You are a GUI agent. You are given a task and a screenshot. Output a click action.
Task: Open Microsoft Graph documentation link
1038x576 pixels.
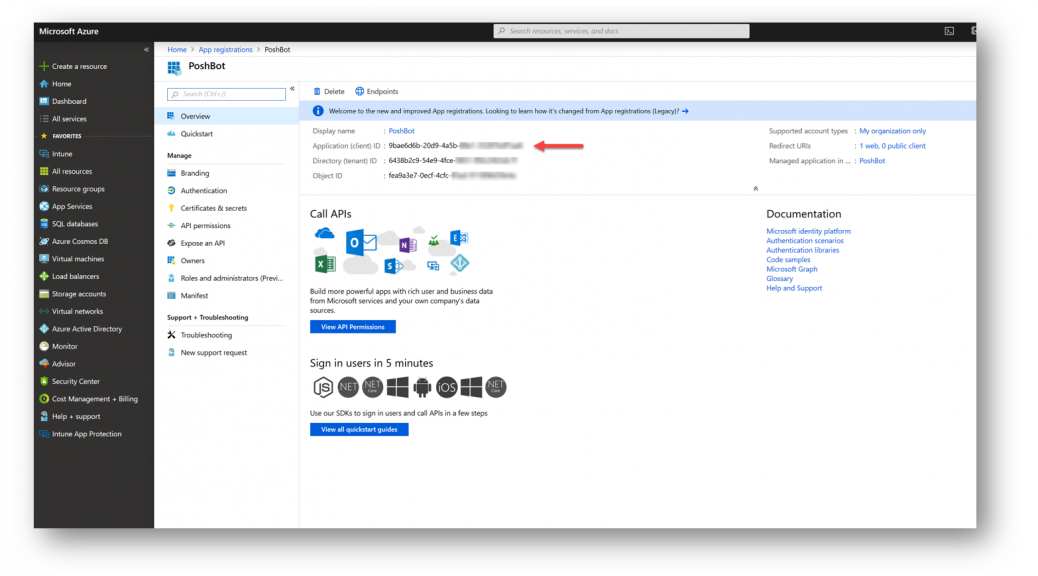(792, 269)
